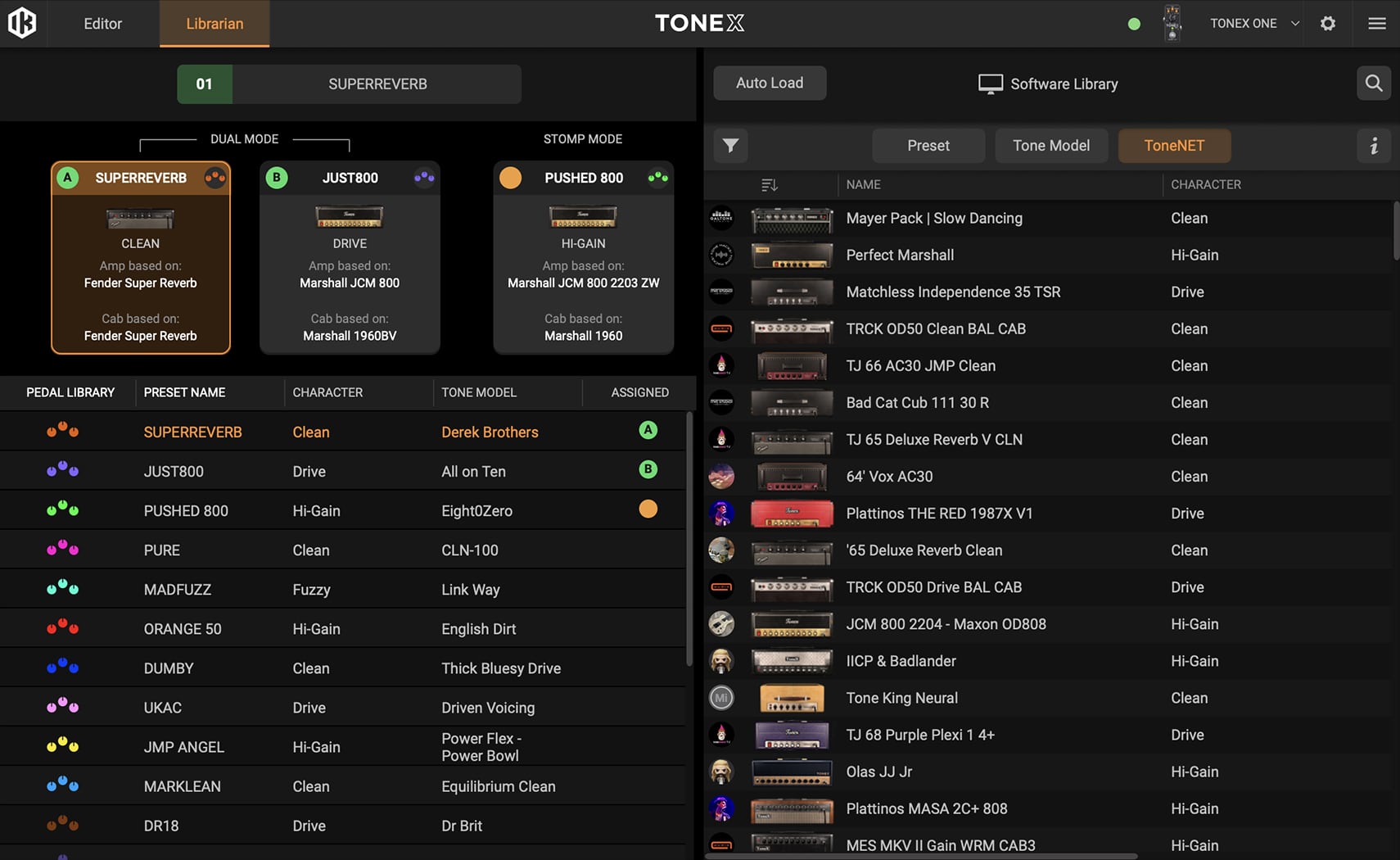Open the filter funnel icon

tap(730, 146)
